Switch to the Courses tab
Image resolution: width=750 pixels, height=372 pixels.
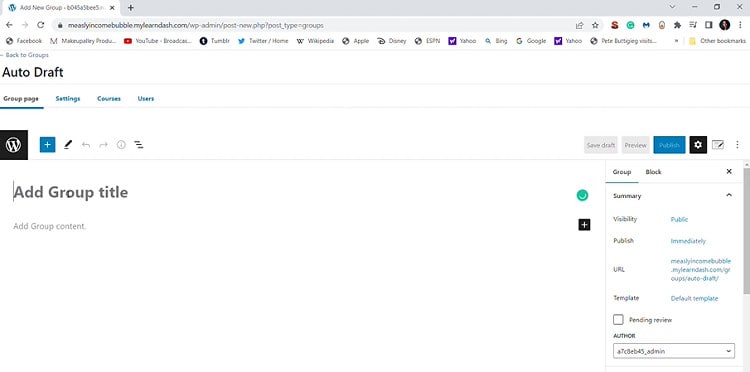click(x=109, y=98)
